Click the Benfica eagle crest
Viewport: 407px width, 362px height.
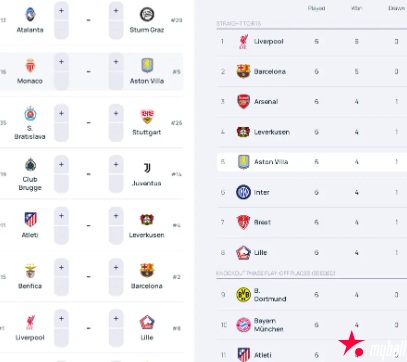click(30, 271)
